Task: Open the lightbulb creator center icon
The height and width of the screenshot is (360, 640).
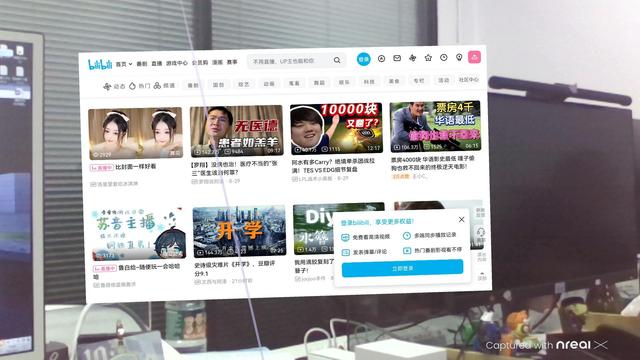Action: tap(459, 57)
